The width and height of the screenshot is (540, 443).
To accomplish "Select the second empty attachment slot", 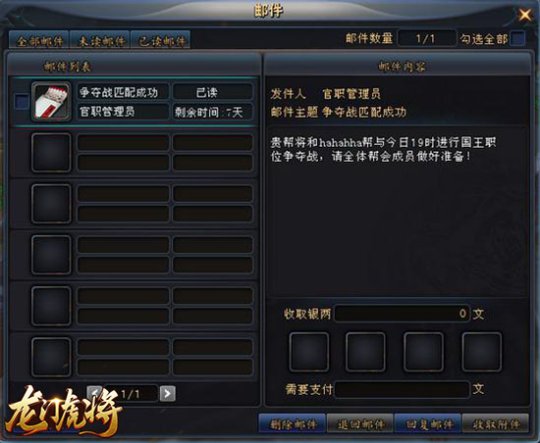I will (x=366, y=352).
